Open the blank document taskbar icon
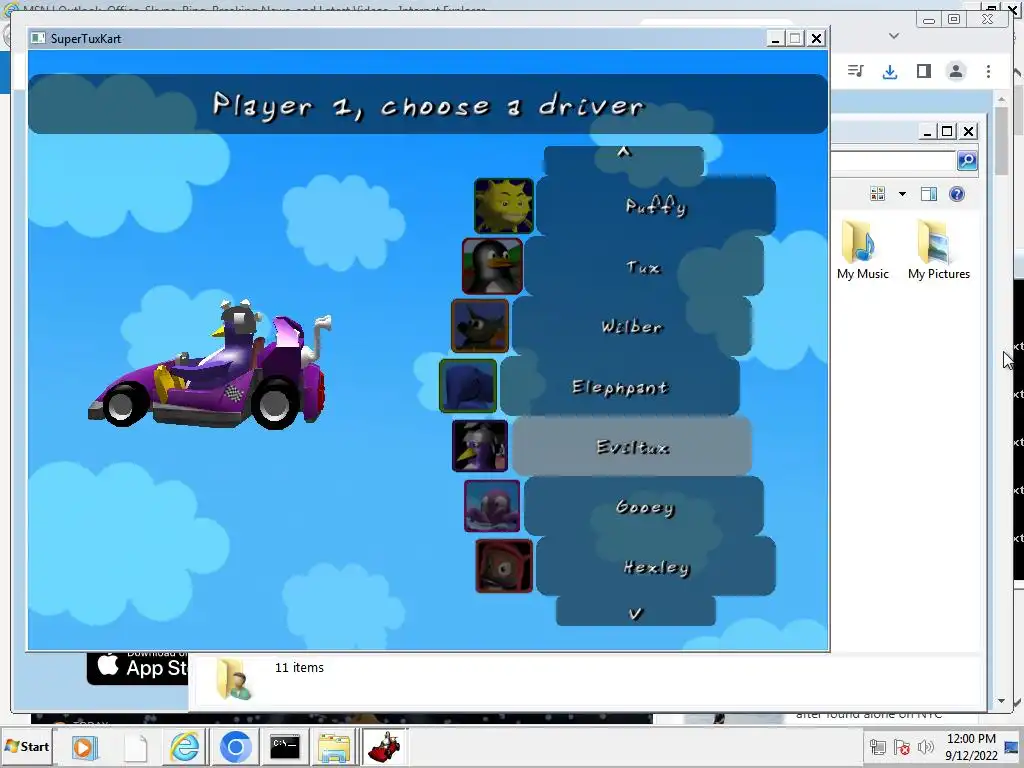The height and width of the screenshot is (768, 1024). [x=135, y=747]
